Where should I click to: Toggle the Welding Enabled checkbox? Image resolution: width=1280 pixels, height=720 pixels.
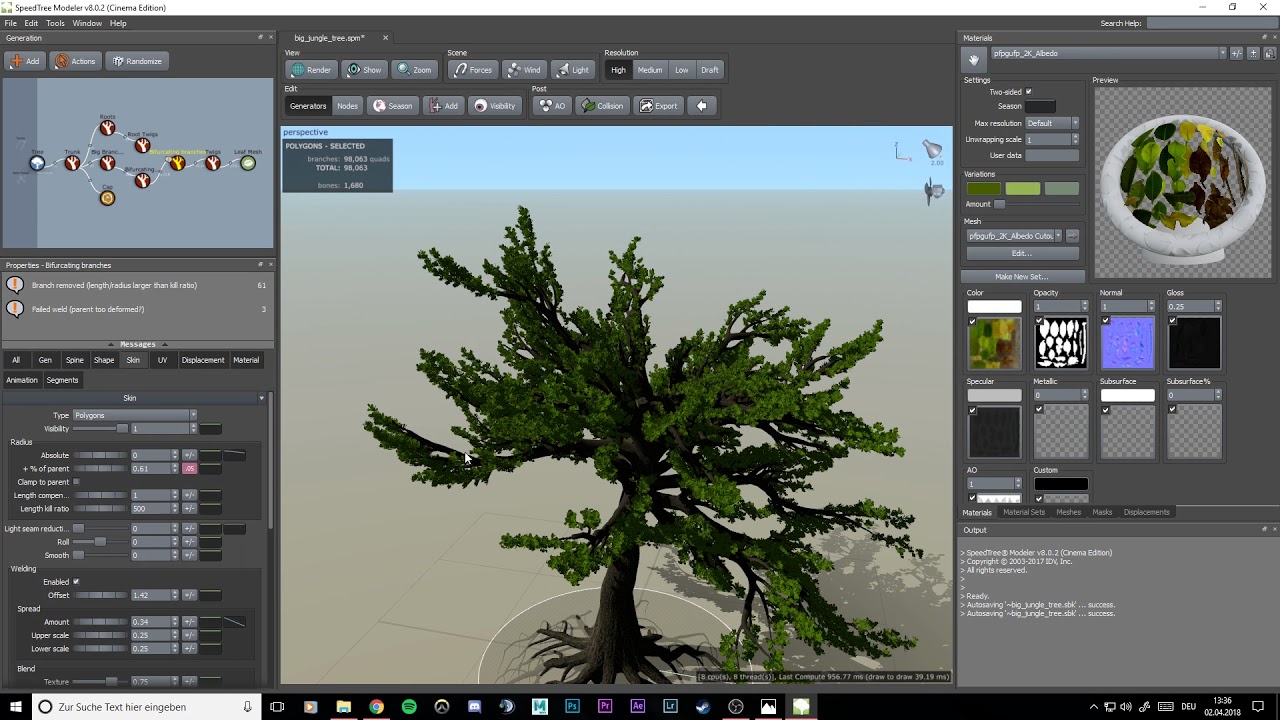(x=76, y=582)
